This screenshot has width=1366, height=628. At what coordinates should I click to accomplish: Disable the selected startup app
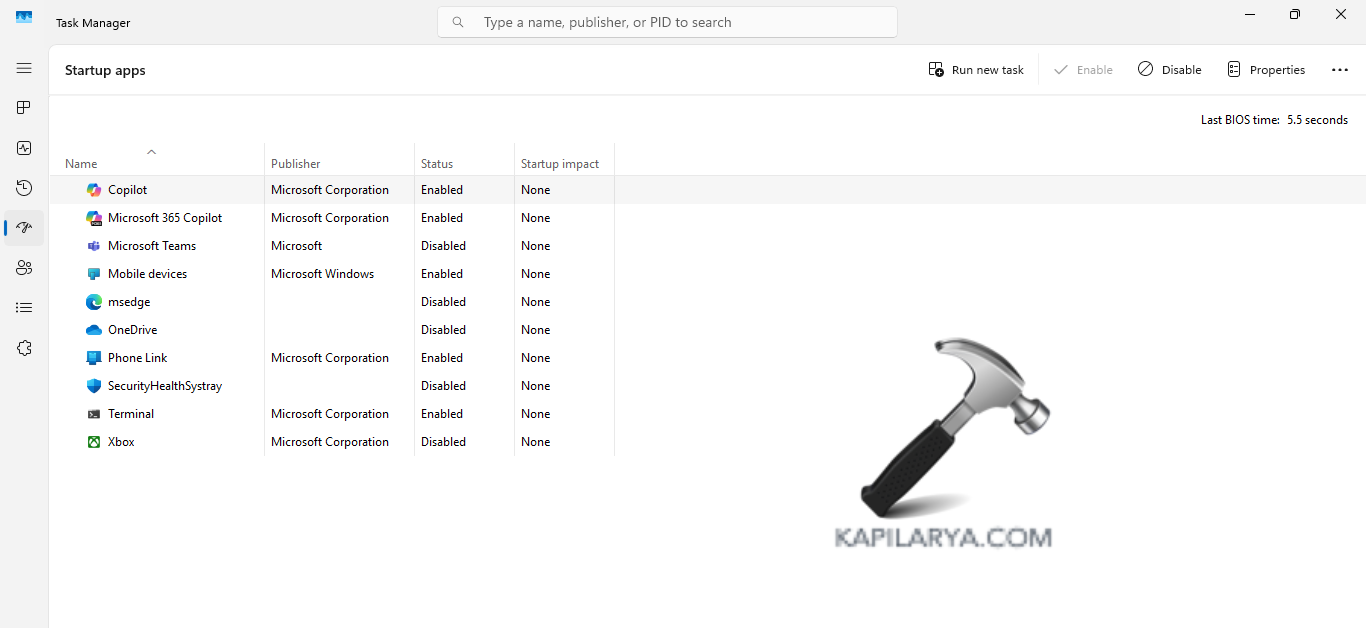(1169, 70)
